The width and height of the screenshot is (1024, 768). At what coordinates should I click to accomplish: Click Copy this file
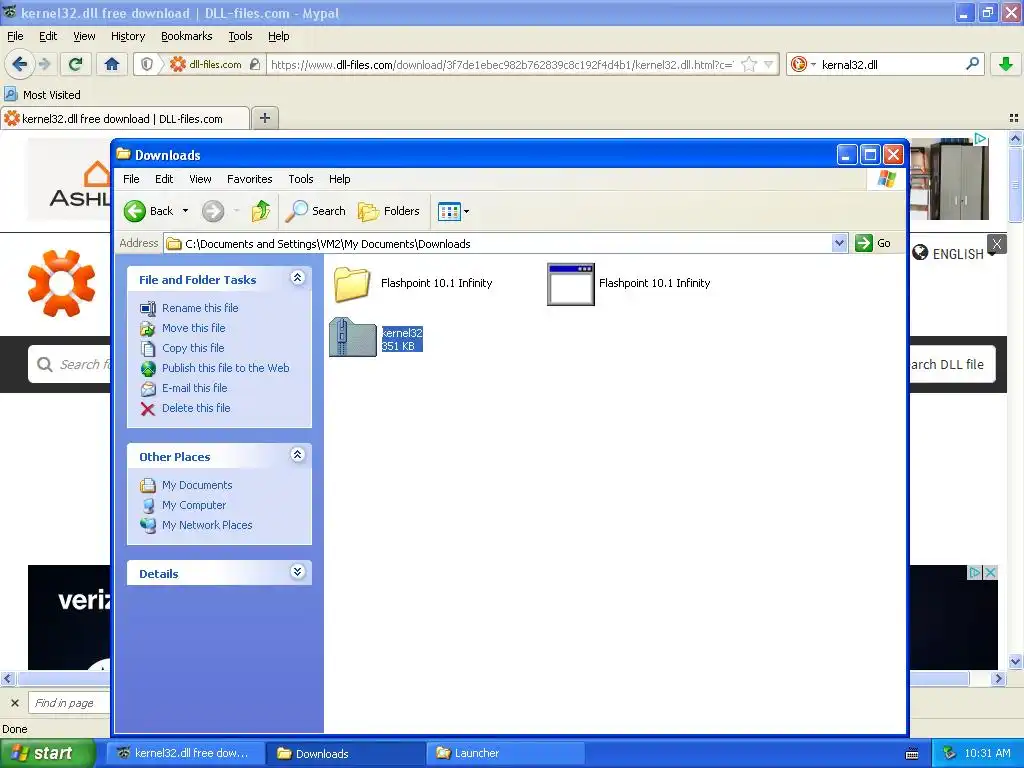point(193,348)
